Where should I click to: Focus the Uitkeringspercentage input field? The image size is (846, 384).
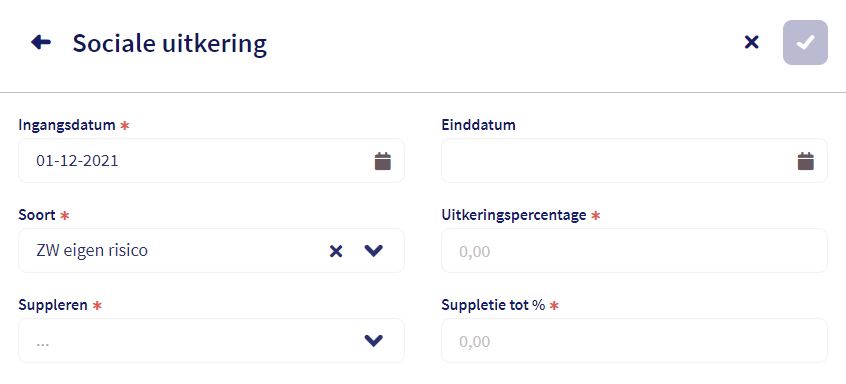(634, 251)
